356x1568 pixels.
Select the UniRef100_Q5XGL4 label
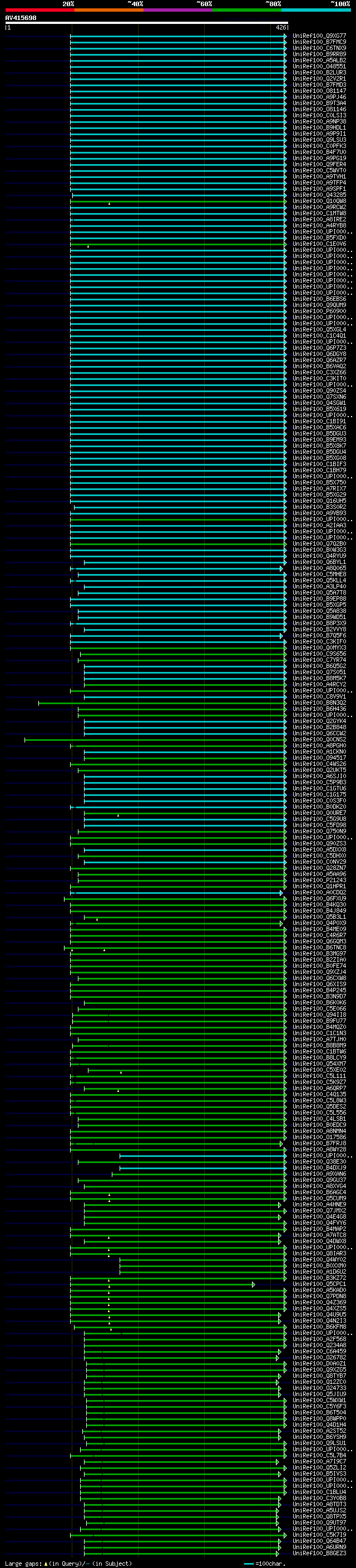click(319, 330)
